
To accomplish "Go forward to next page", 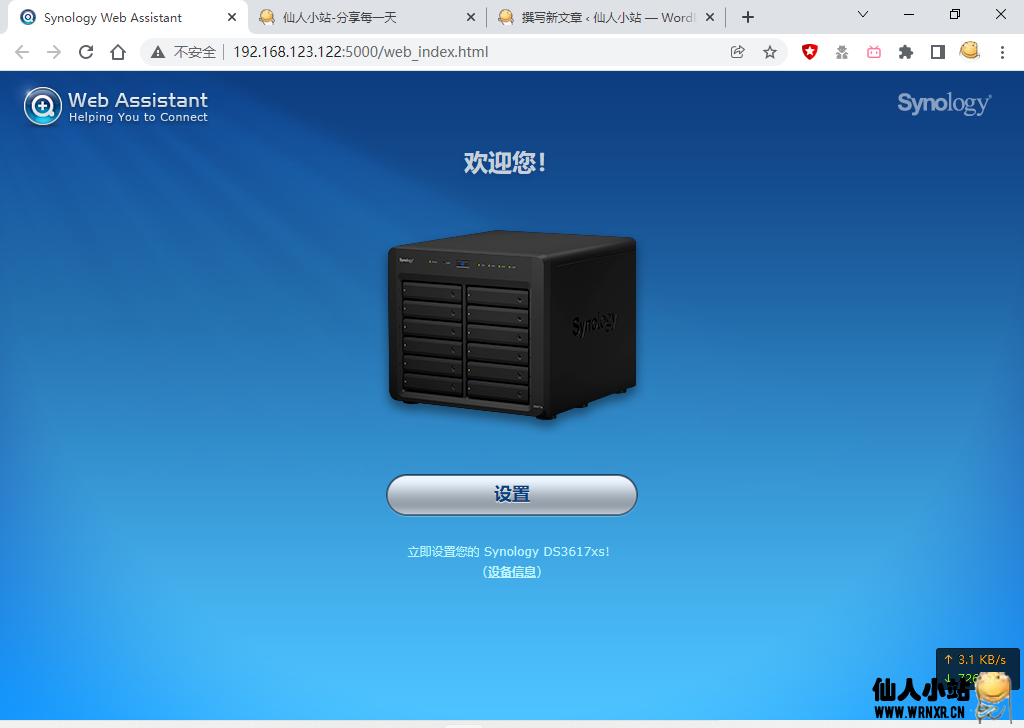I will pos(54,52).
